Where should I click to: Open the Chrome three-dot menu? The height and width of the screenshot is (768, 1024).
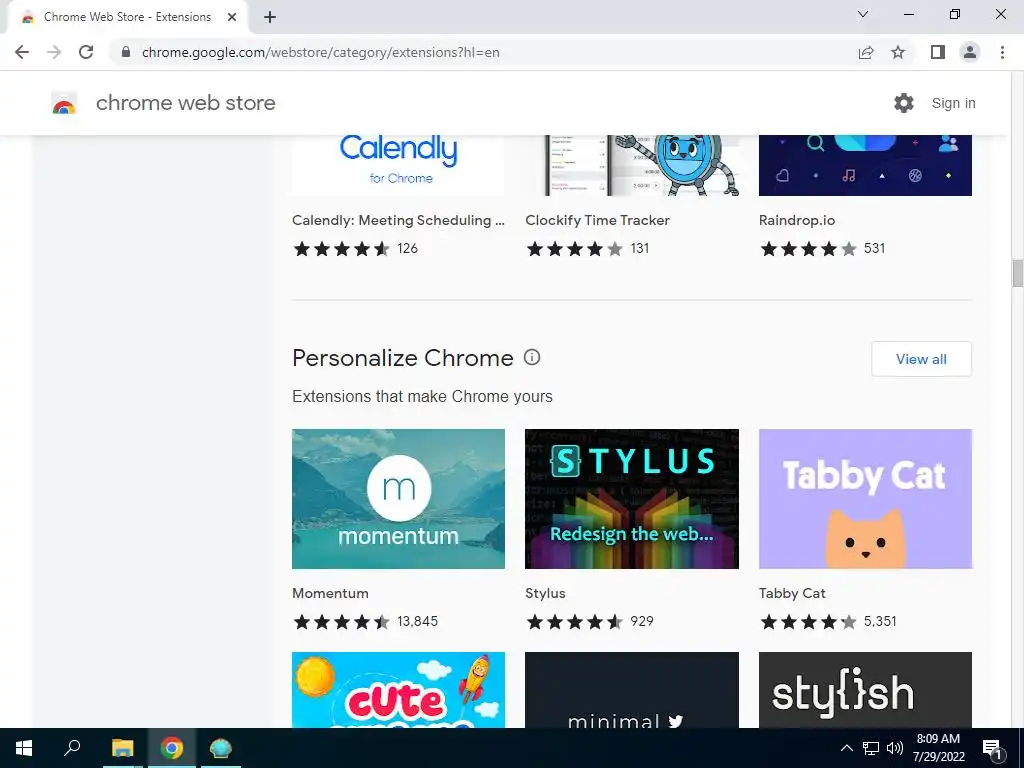click(x=1002, y=52)
